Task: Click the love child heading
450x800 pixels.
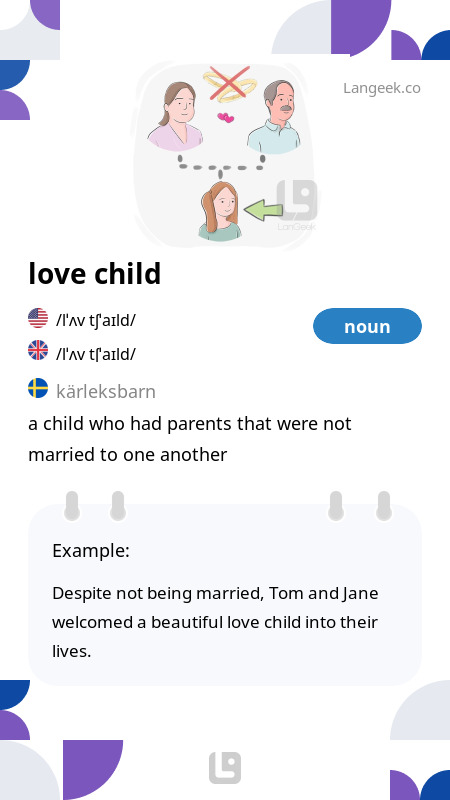Action: [x=95, y=273]
